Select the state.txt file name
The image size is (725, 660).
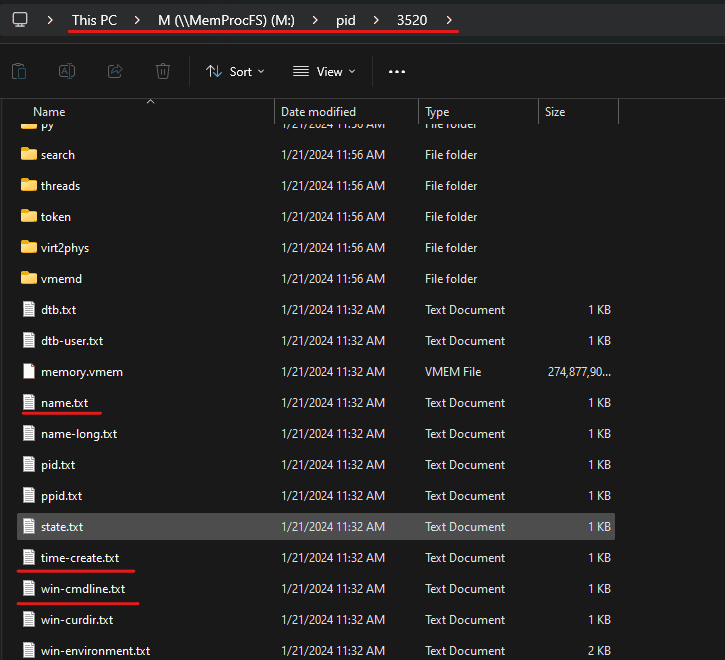pyautogui.click(x=62, y=527)
